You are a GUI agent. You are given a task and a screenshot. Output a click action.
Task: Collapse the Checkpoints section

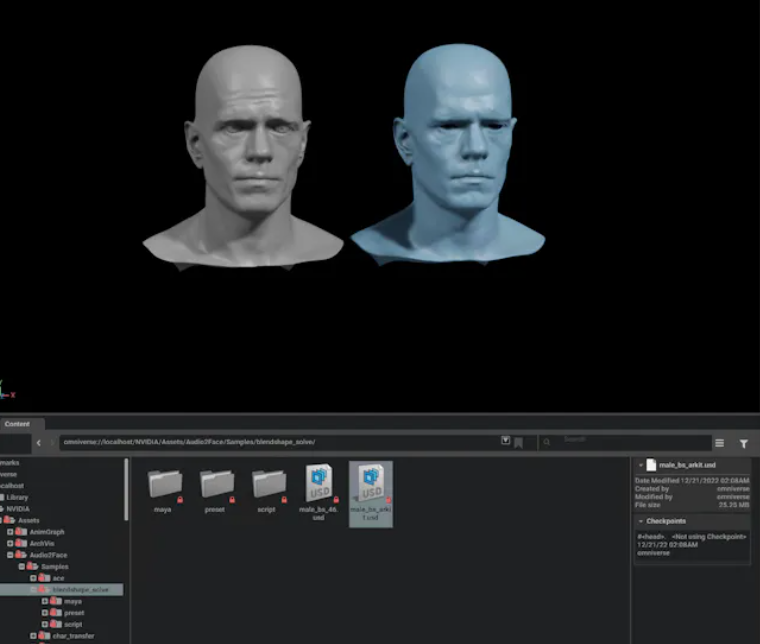(641, 521)
